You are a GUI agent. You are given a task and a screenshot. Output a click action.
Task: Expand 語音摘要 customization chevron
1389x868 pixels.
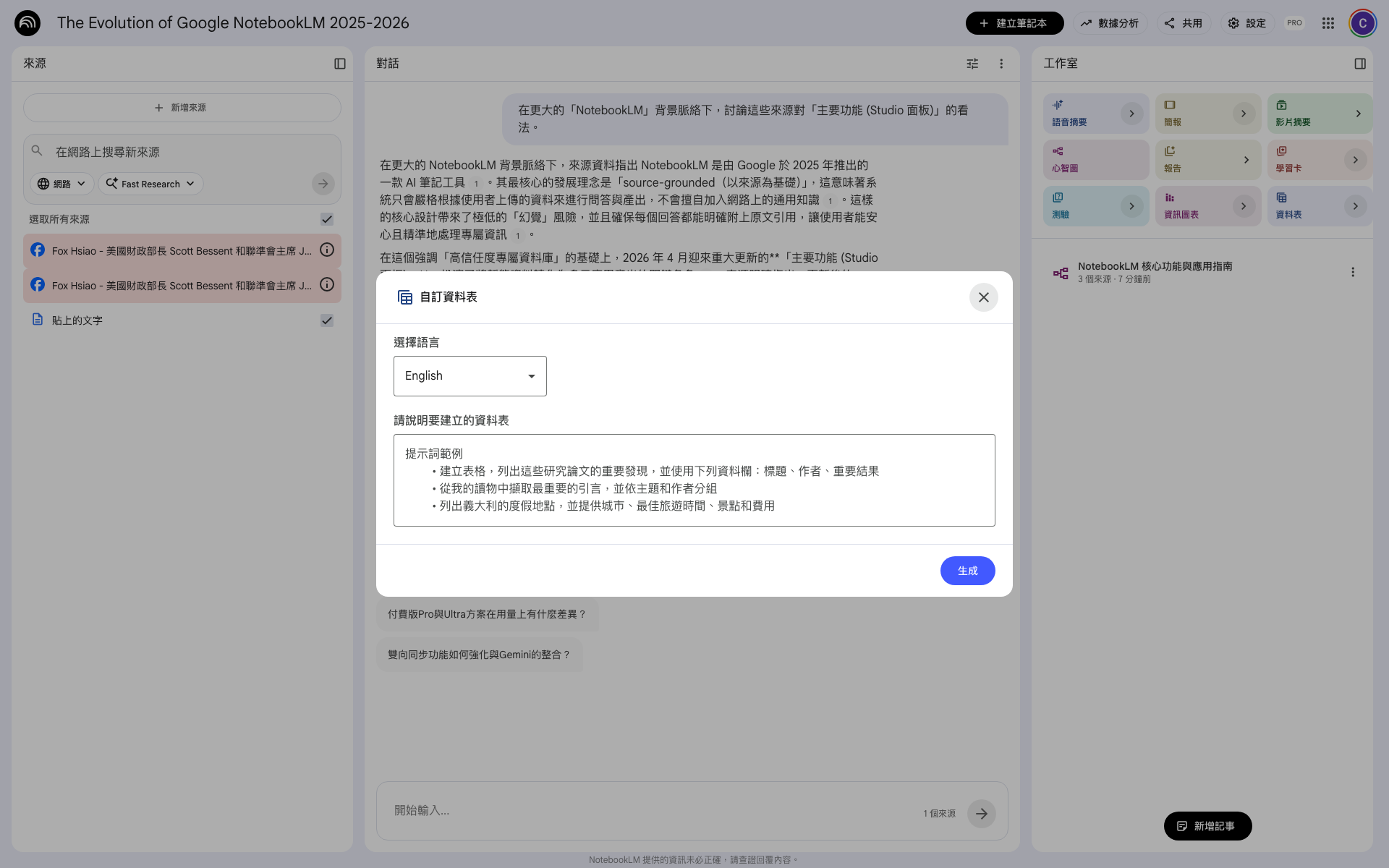(1132, 114)
